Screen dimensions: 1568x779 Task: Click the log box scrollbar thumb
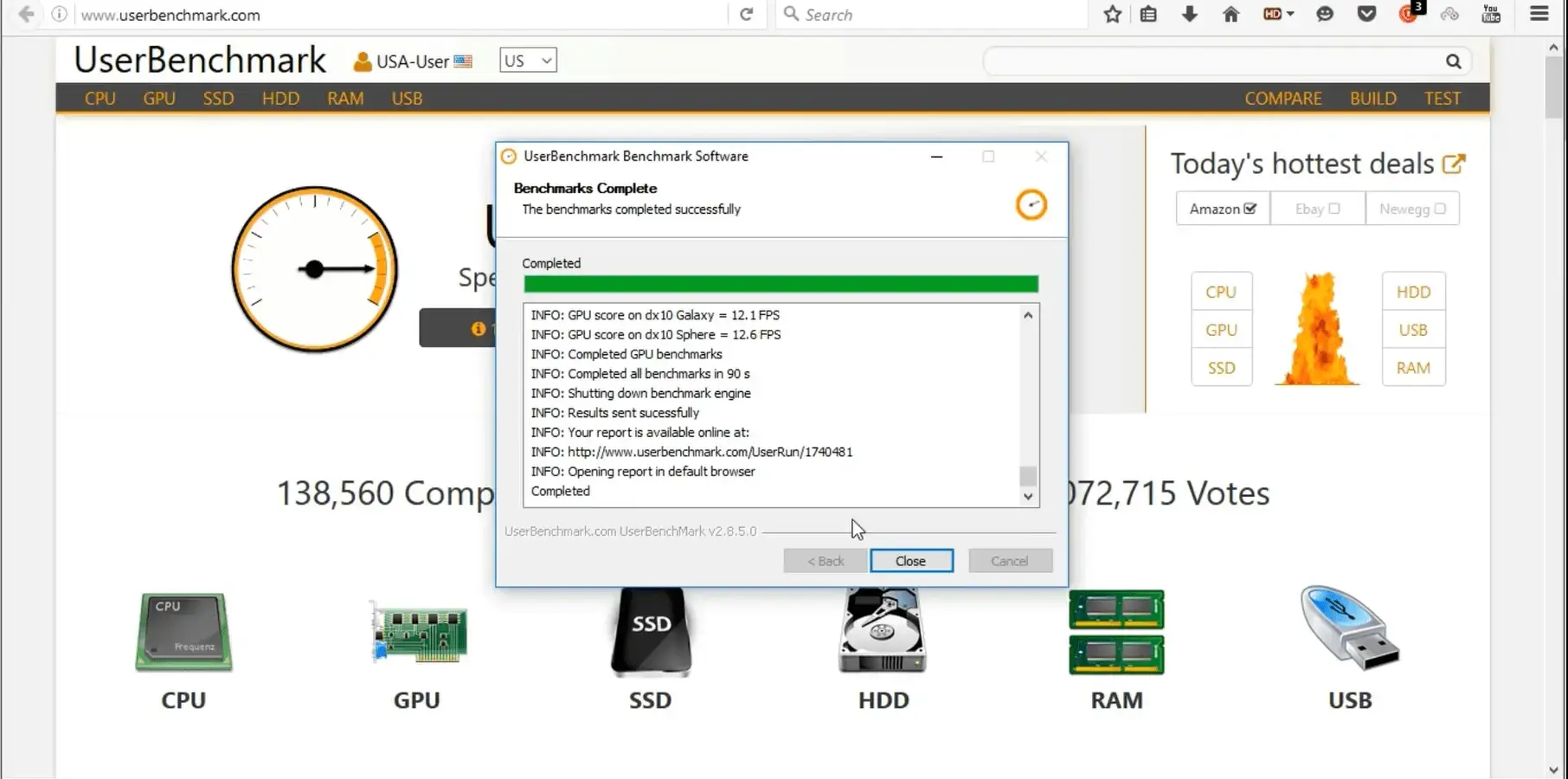pyautogui.click(x=1028, y=476)
